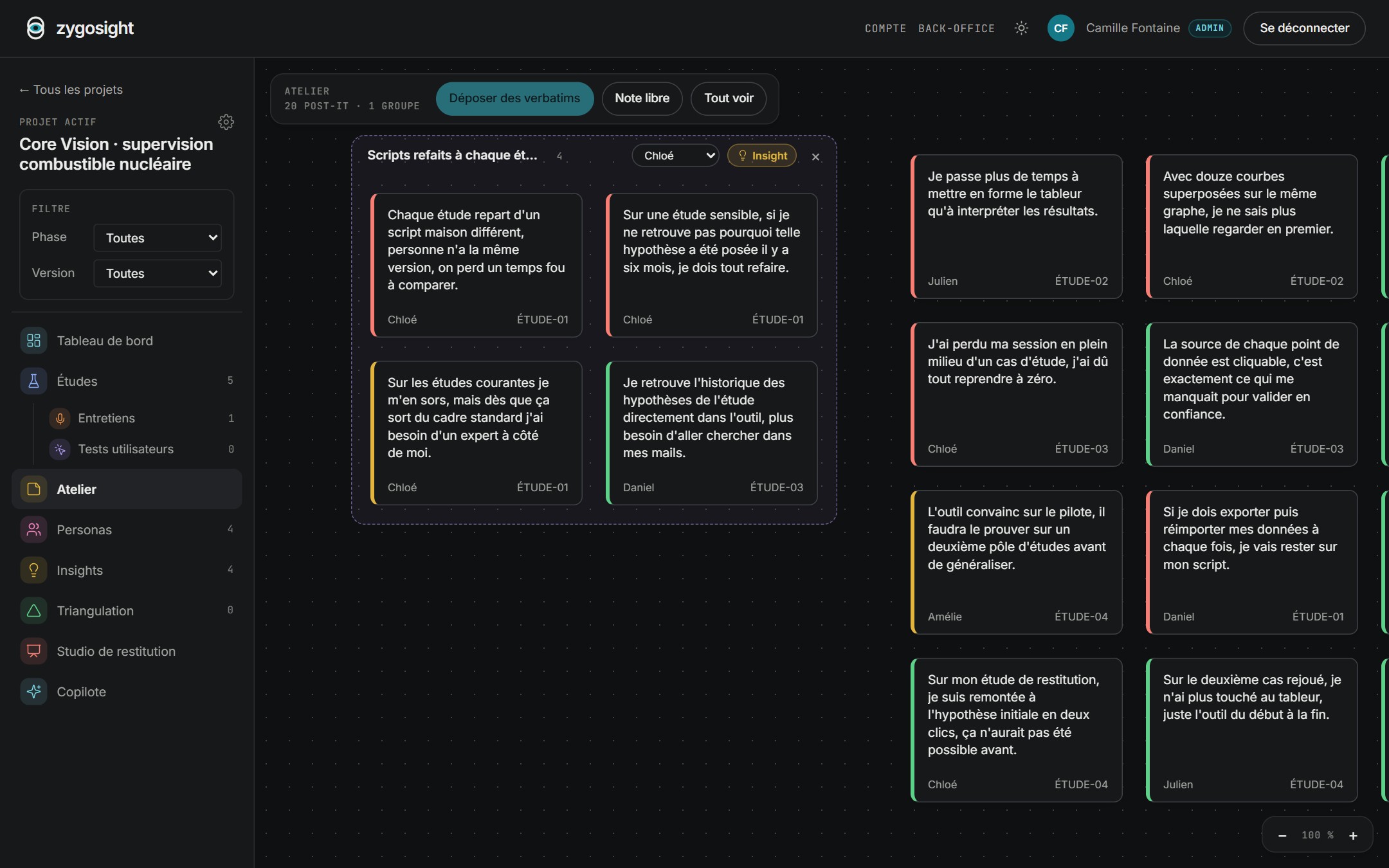Click the 100 % zoom level text
1389x868 pixels.
click(1318, 835)
